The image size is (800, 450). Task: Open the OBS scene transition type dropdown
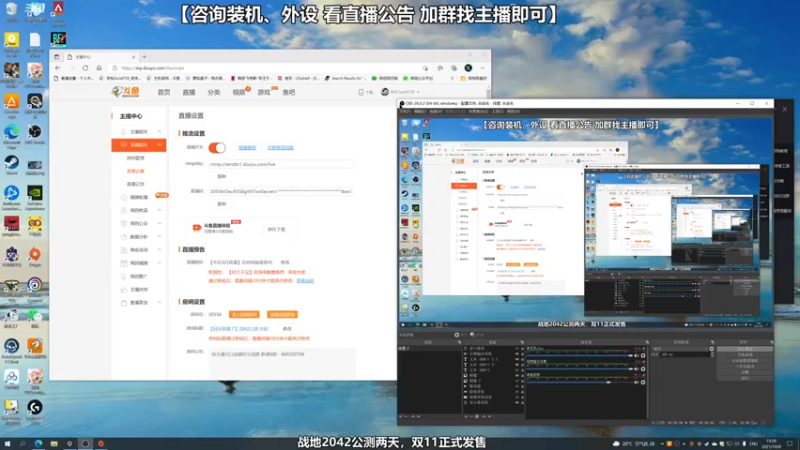[x=681, y=348]
